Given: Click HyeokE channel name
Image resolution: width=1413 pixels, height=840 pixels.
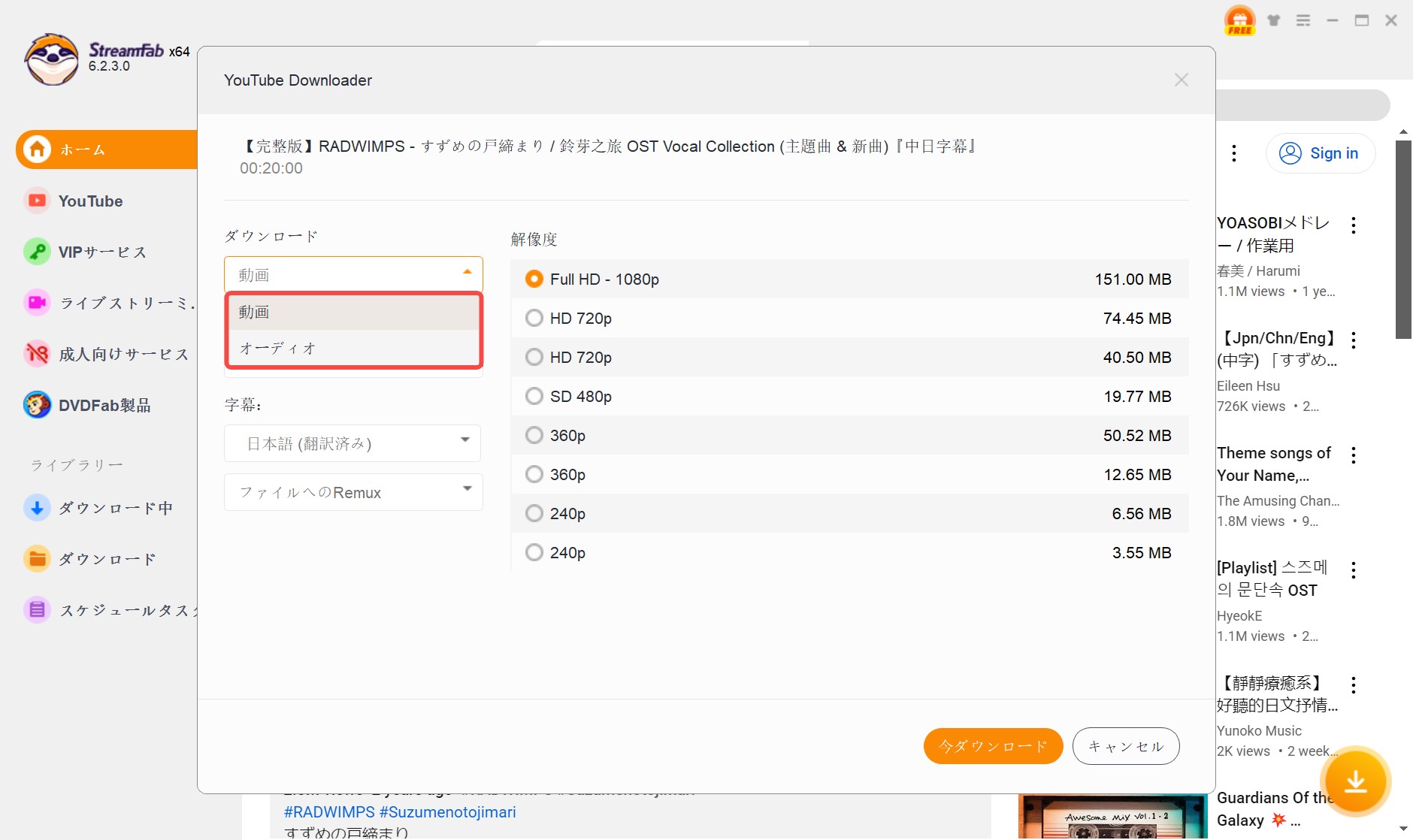Looking at the screenshot, I should (1239, 615).
